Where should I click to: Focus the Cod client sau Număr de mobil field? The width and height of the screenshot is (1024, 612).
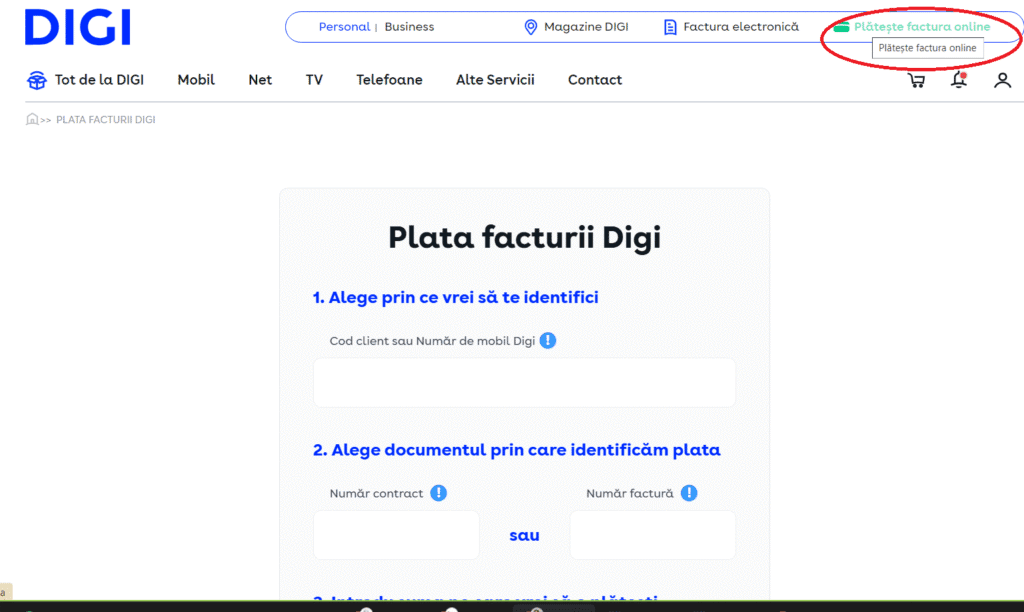click(524, 383)
